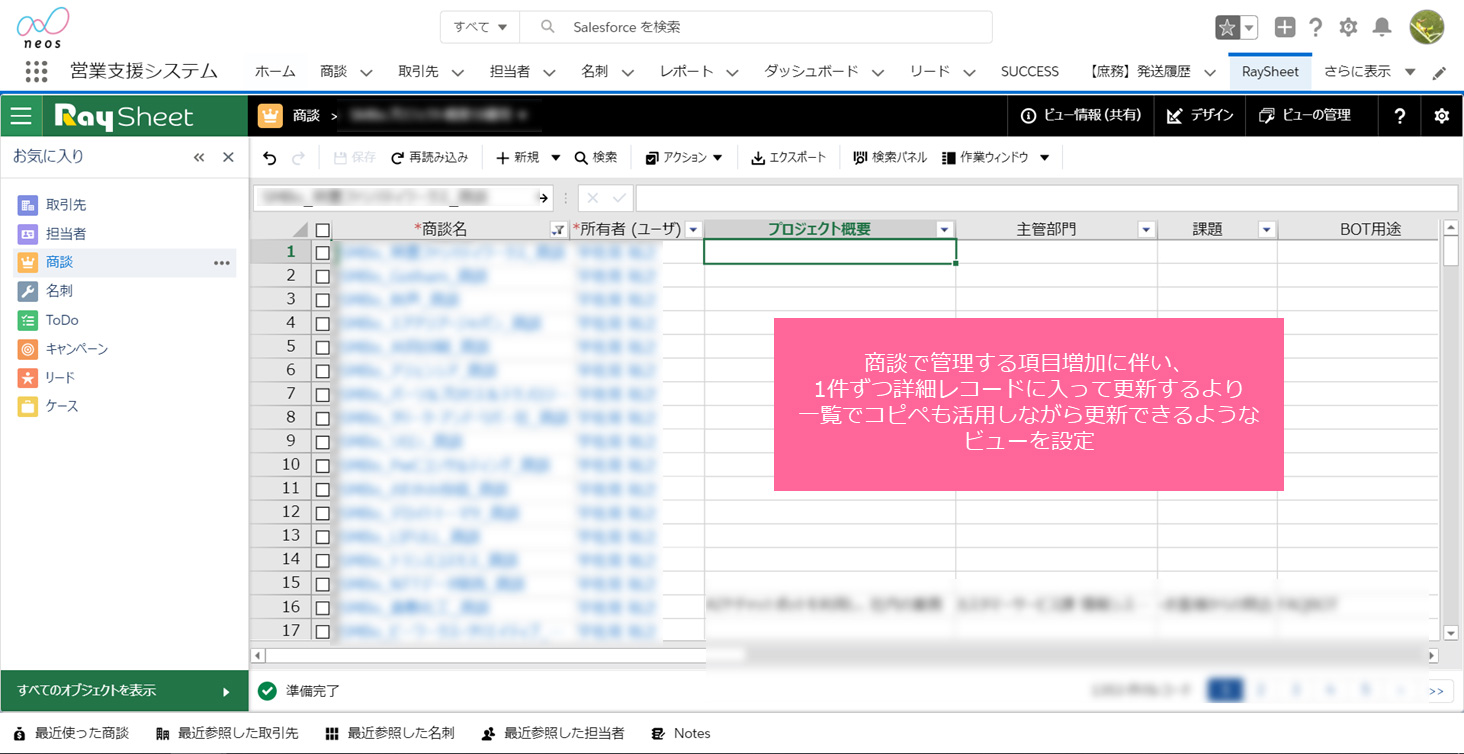Screen dimensions: 1464x754
Task: Check the checkbox in row 3
Action: 322,300
